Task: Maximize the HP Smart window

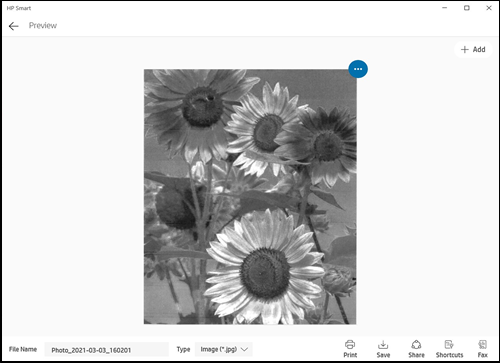Action: point(467,8)
